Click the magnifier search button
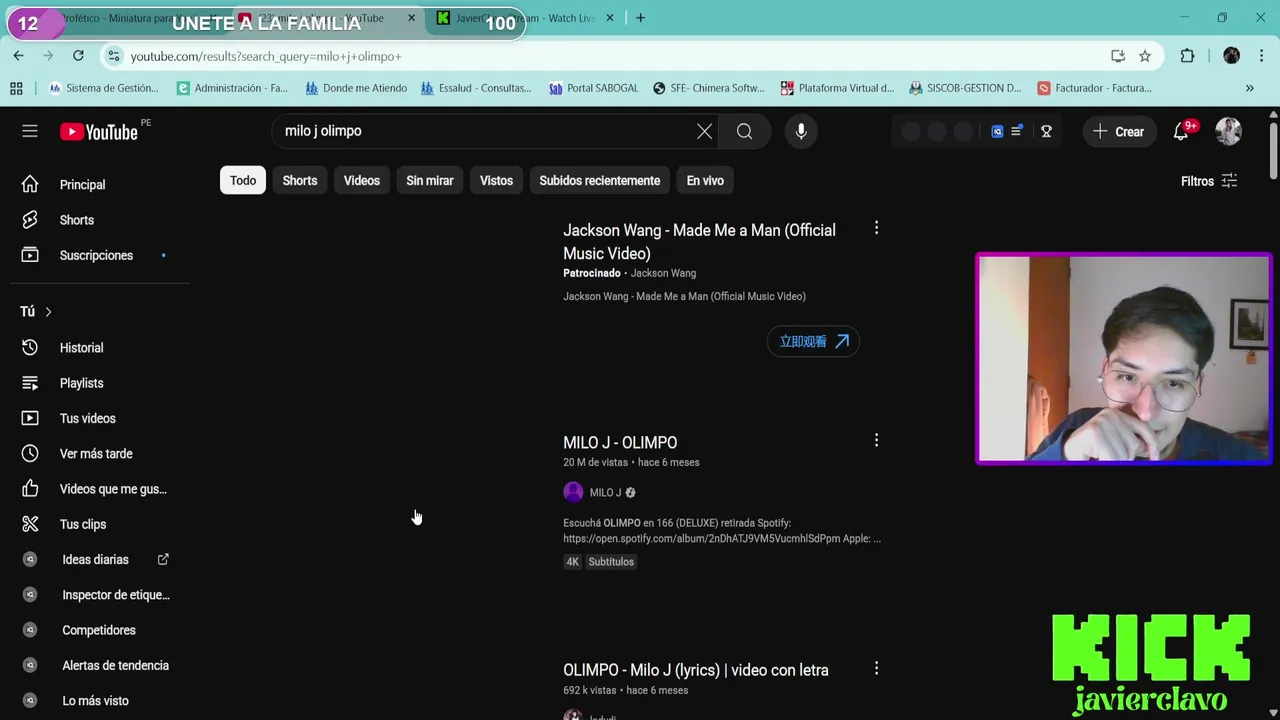Viewport: 1280px width, 720px height. pyautogui.click(x=744, y=131)
